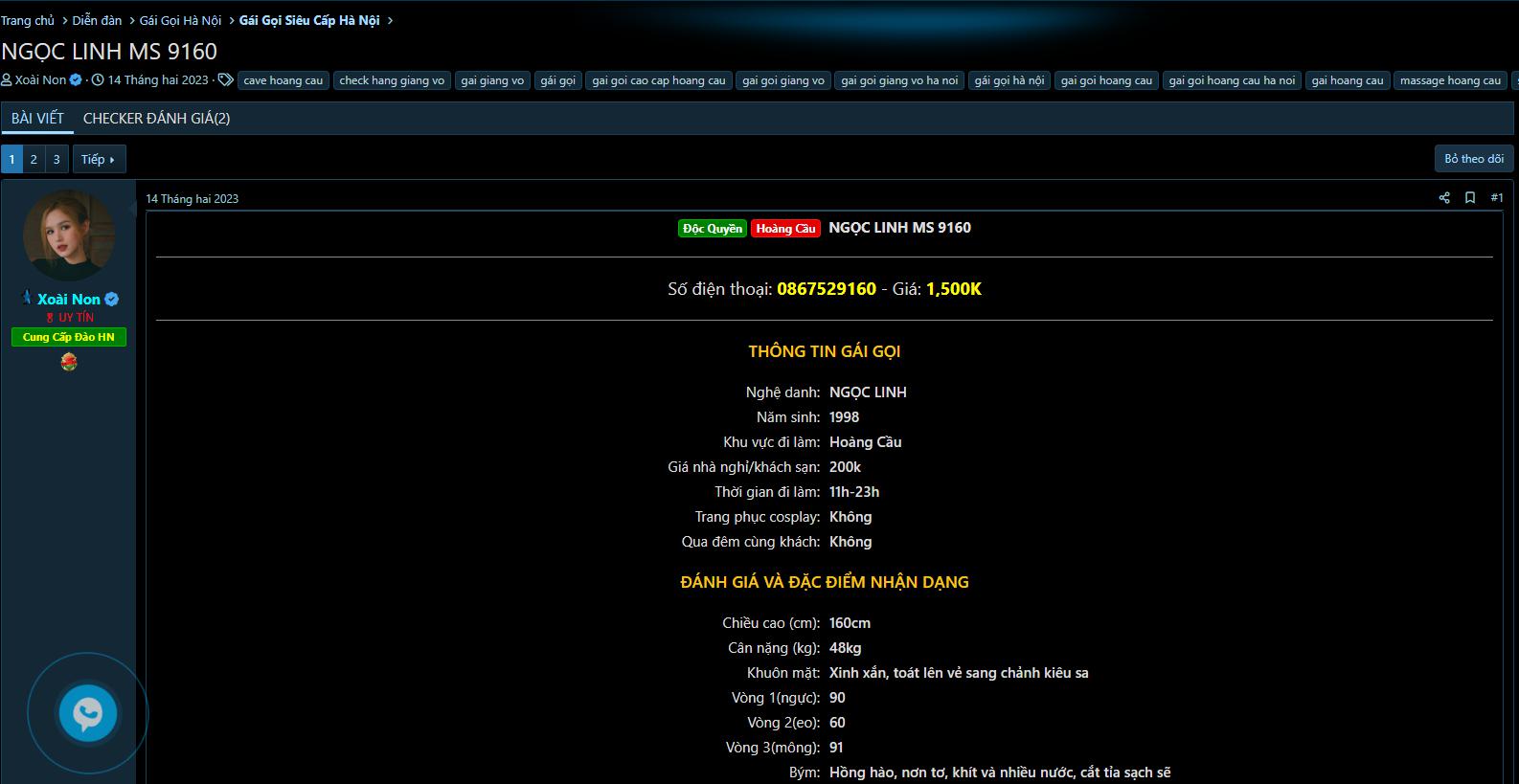This screenshot has height=784, width=1519.
Task: Open page 2 of the thread
Action: click(34, 159)
